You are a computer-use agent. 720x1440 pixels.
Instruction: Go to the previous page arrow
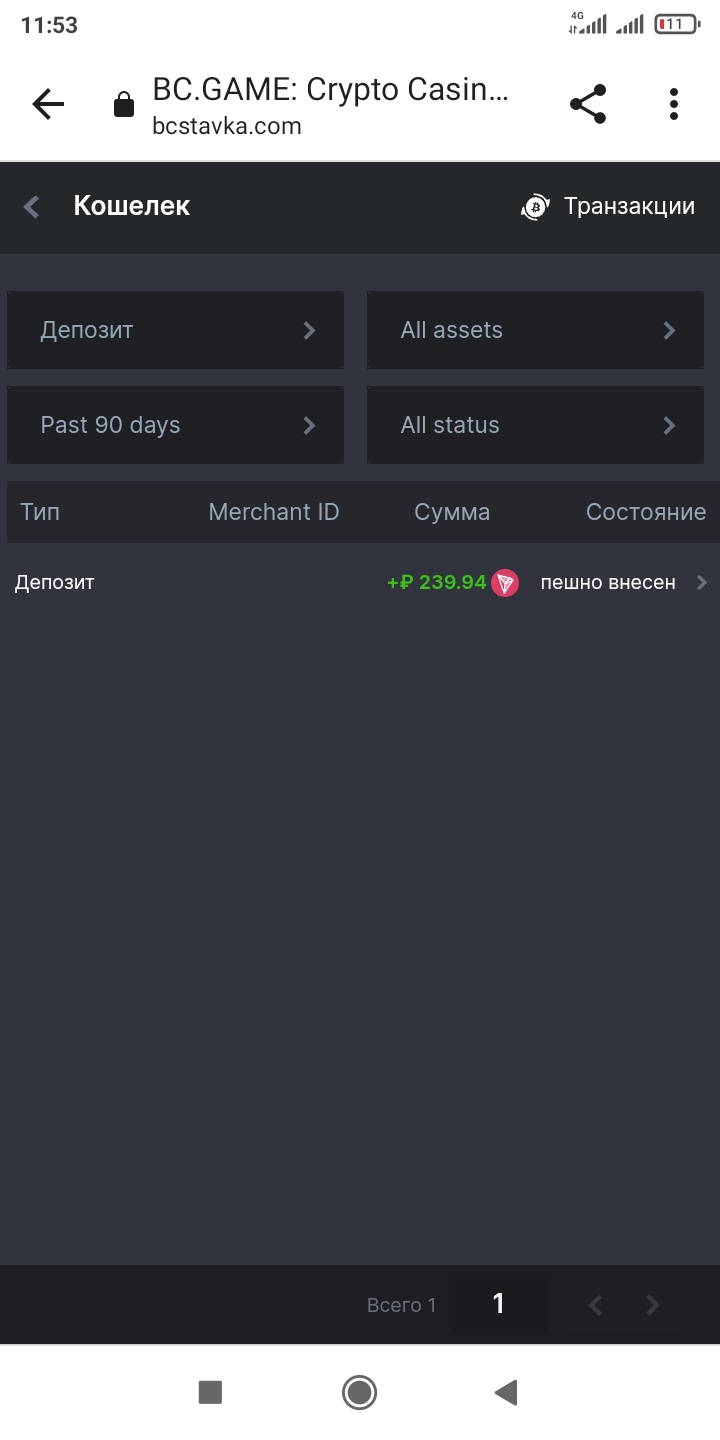(x=595, y=1304)
